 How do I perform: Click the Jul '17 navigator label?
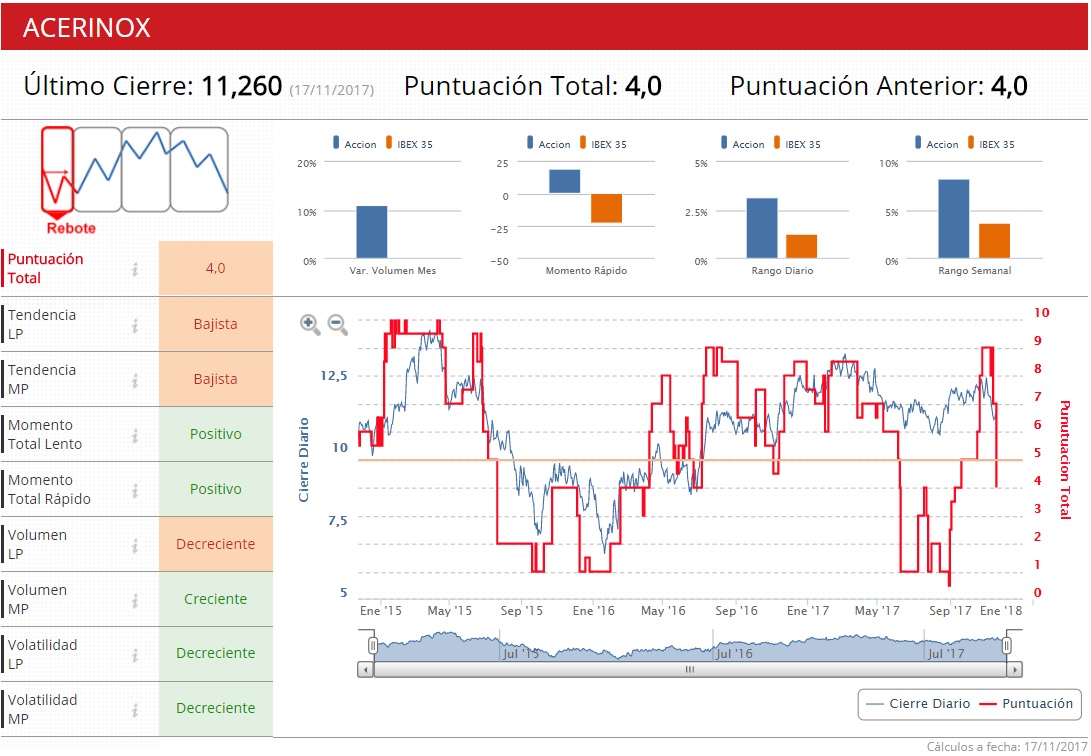[946, 654]
